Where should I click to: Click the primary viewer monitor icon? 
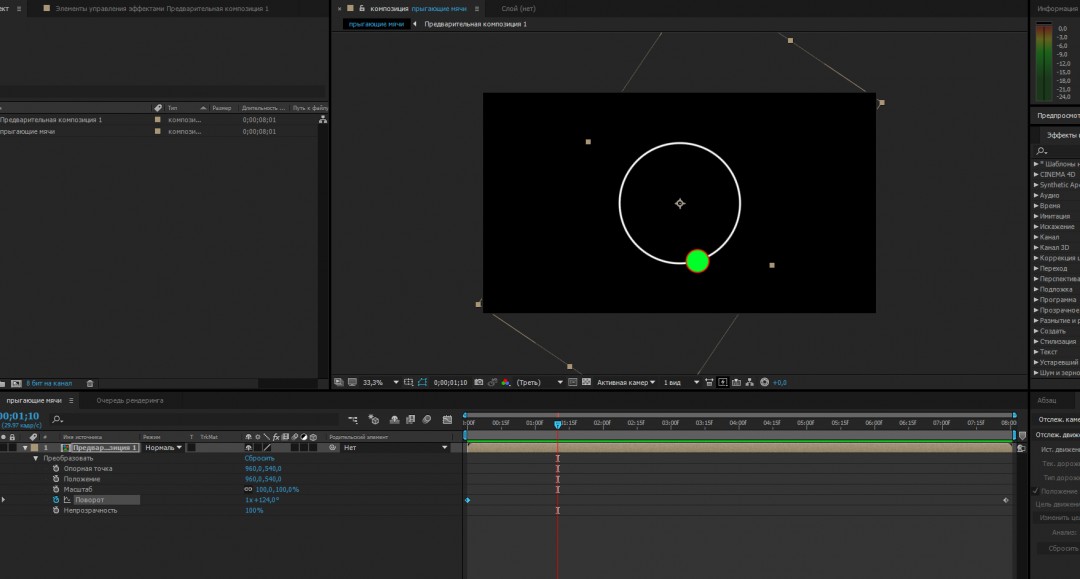click(352, 382)
